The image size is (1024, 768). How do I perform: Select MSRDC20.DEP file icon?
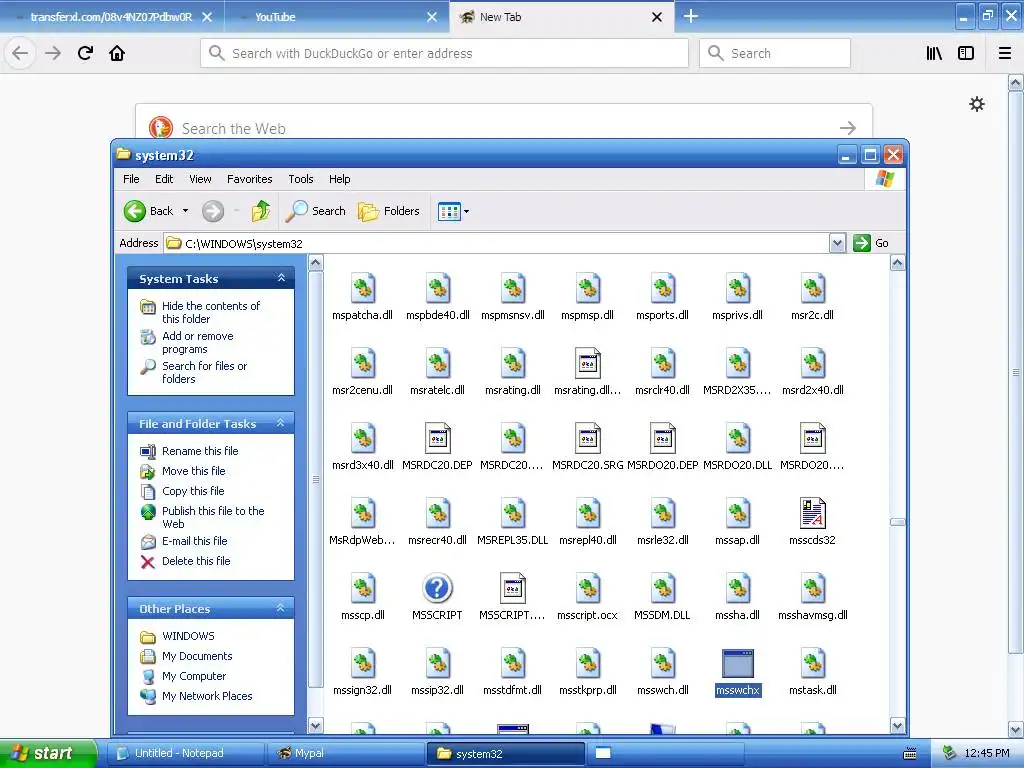(x=438, y=438)
